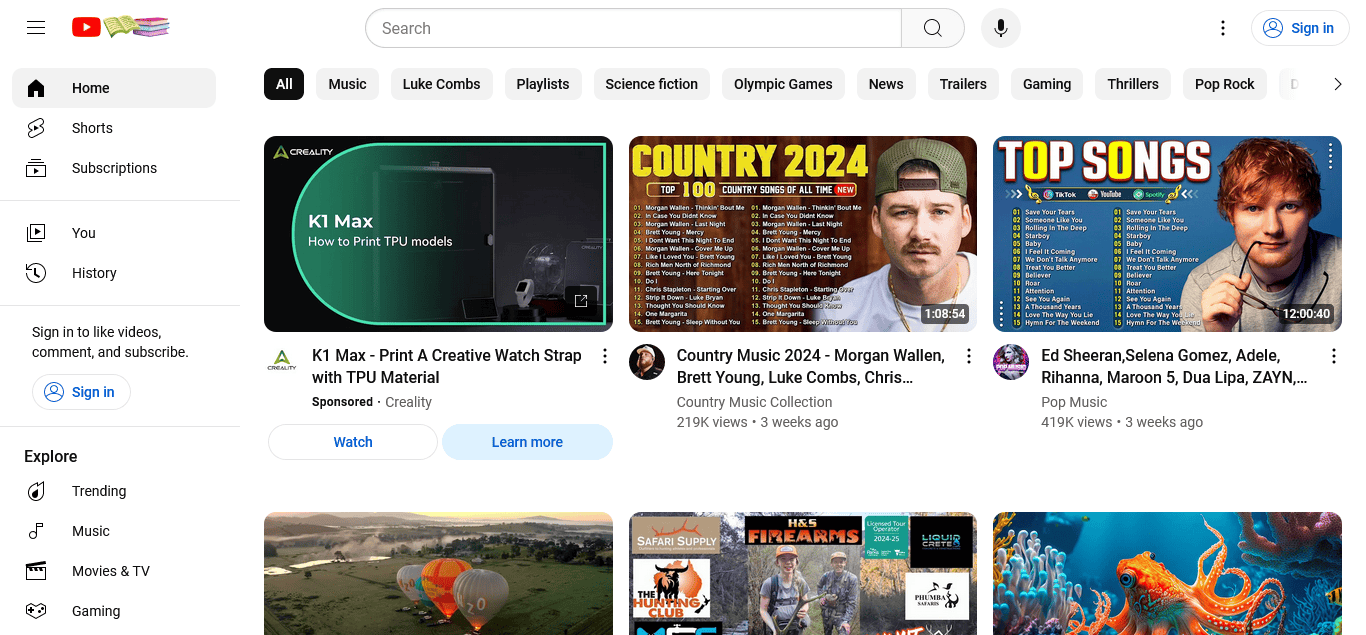Image resolution: width=1366 pixels, height=635 pixels.
Task: Click the 'Creality' channel name text
Action: tap(409, 402)
